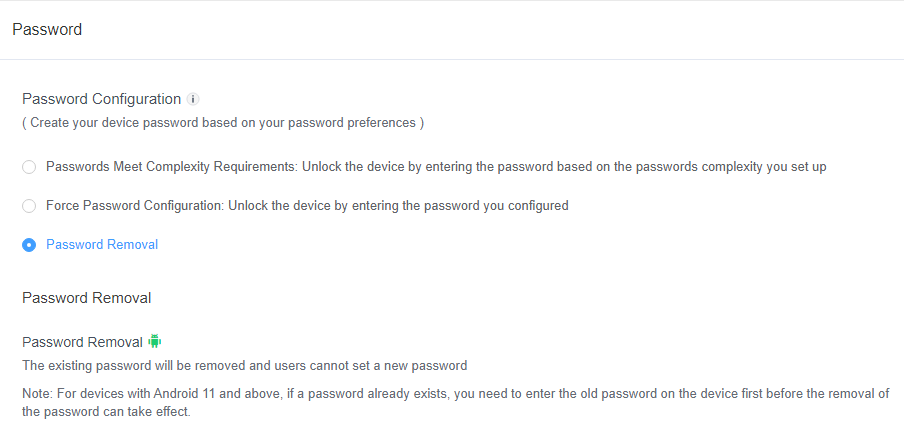The width and height of the screenshot is (904, 444).
Task: Click the info icon beside Password Configuration
Action: click(194, 99)
